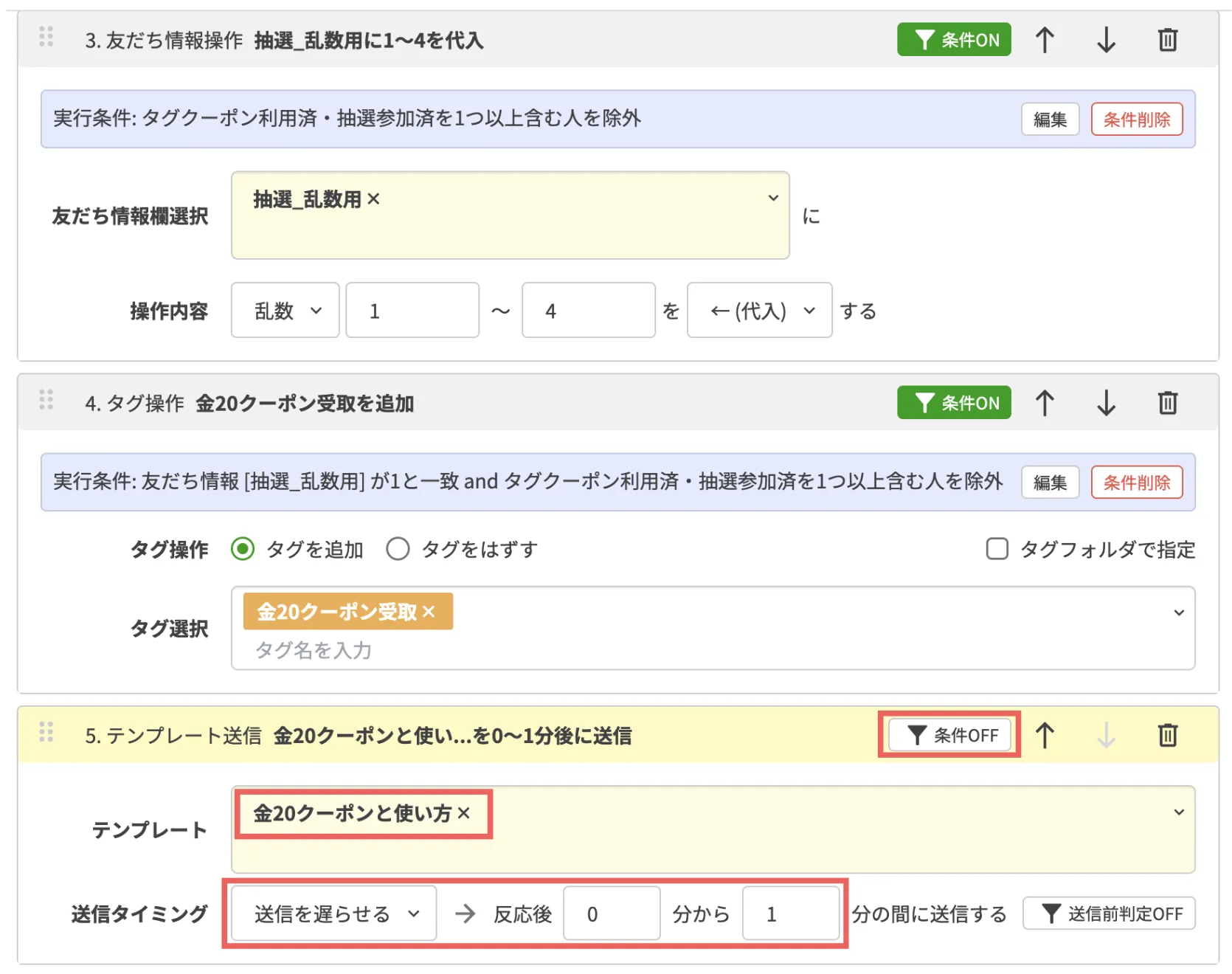
Task: Click action 4 title 金20クーポン受取を追加
Action: (305, 404)
